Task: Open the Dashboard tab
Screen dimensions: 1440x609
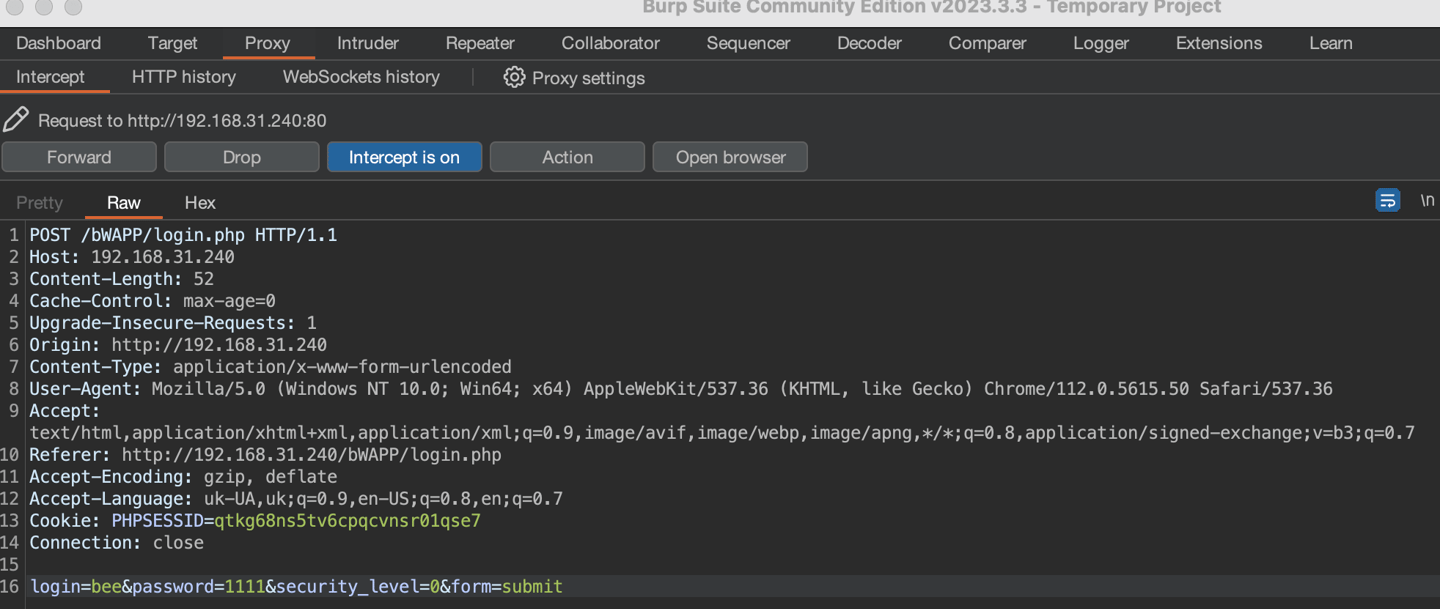Action: pyautogui.click(x=59, y=43)
